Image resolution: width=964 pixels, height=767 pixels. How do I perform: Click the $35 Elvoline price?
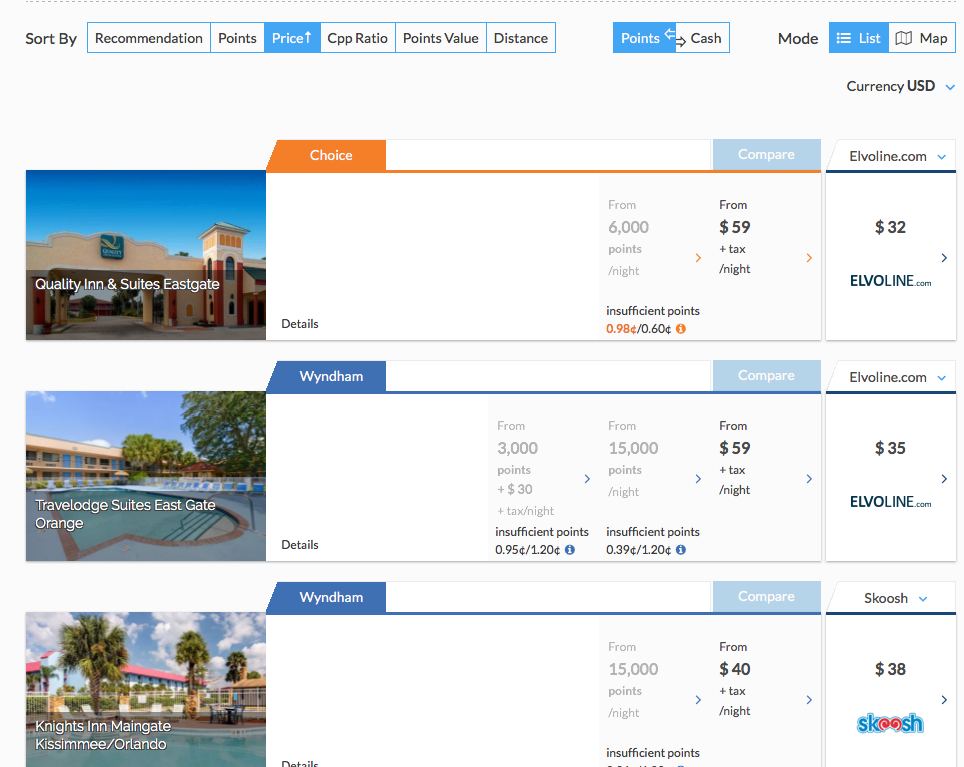pyautogui.click(x=890, y=448)
